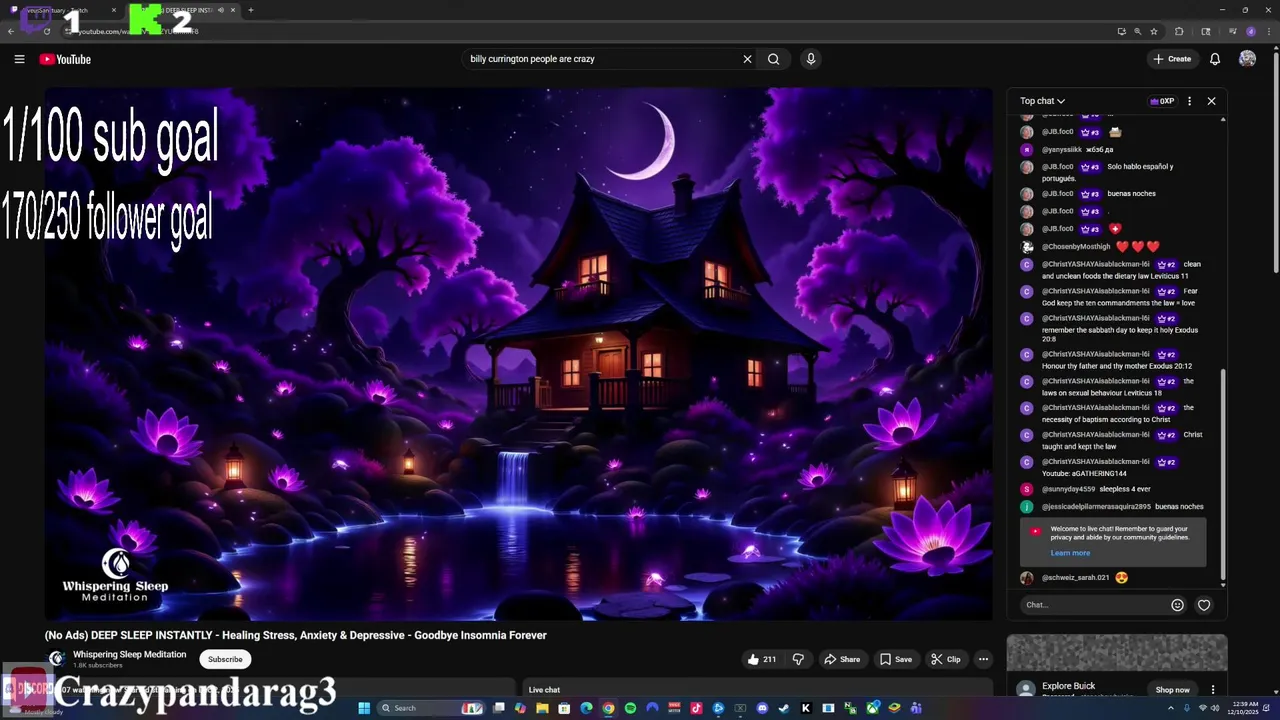Open Discord from the taskbar
This screenshot has height=720, width=1280.
tap(762, 708)
